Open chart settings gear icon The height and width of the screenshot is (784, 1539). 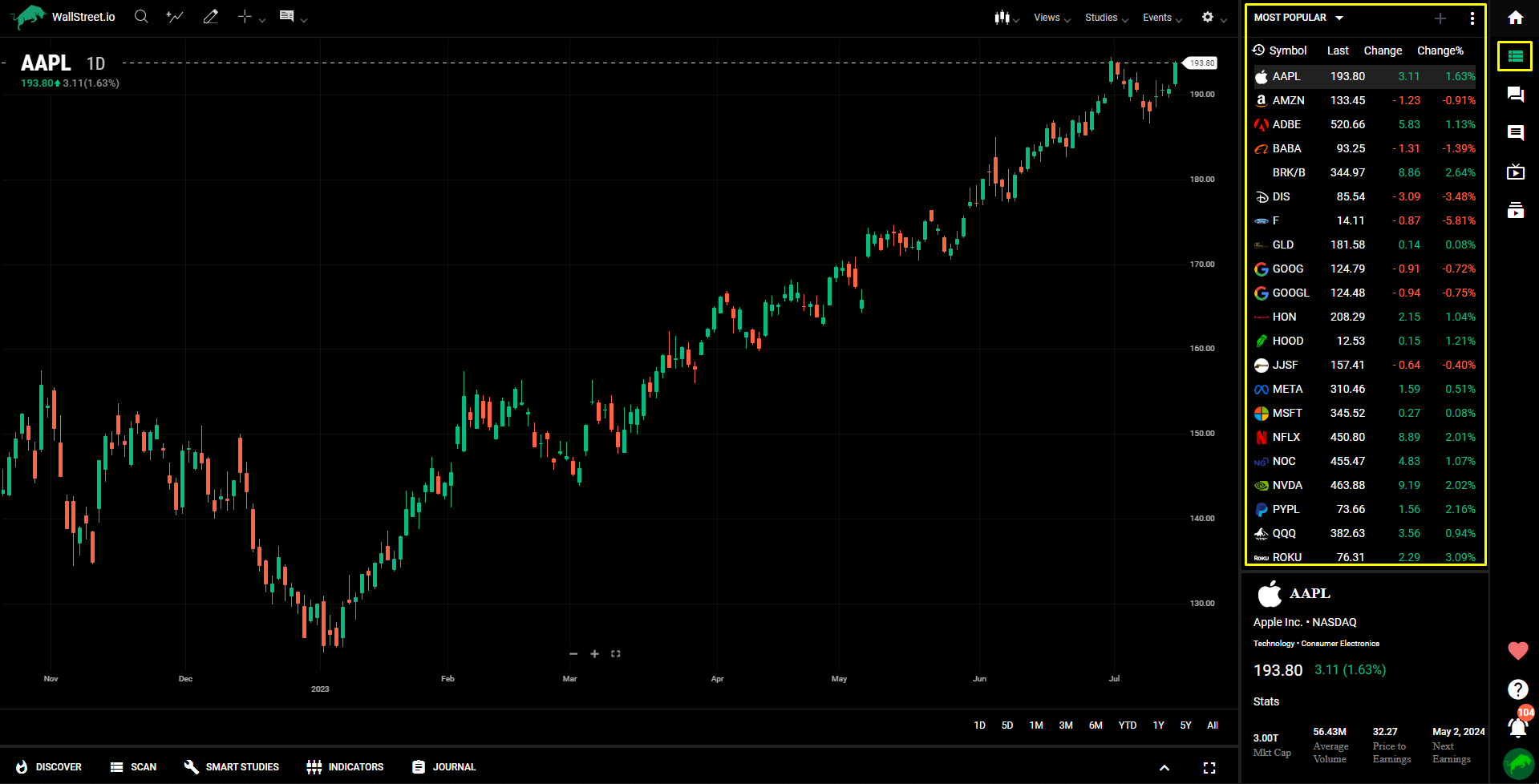[1208, 17]
